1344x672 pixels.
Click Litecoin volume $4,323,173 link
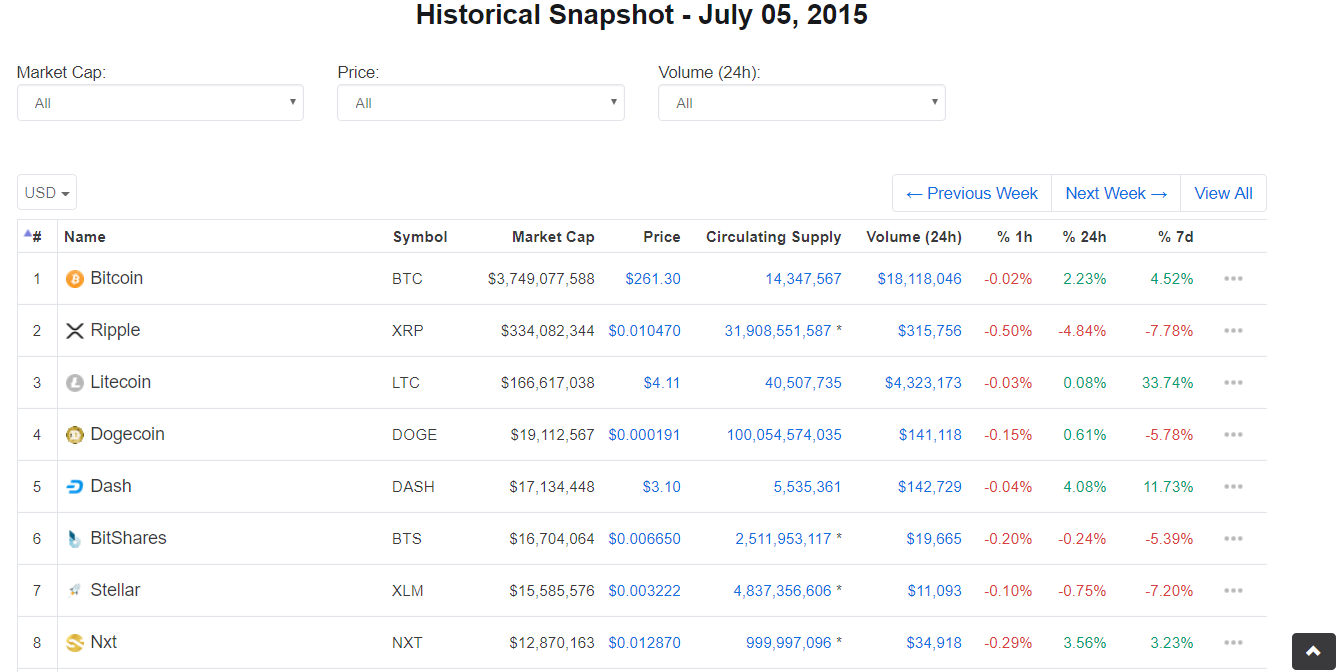(x=923, y=383)
